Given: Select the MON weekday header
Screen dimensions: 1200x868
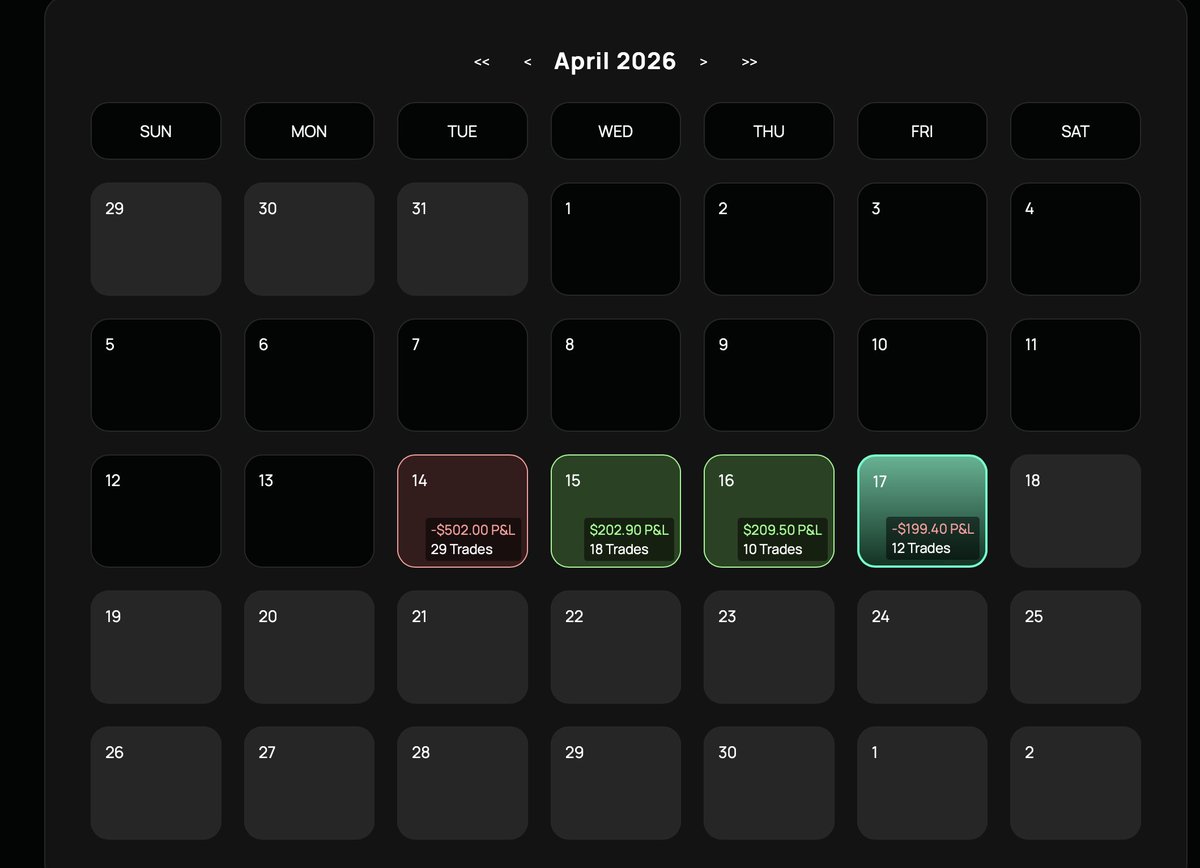Looking at the screenshot, I should 309,131.
